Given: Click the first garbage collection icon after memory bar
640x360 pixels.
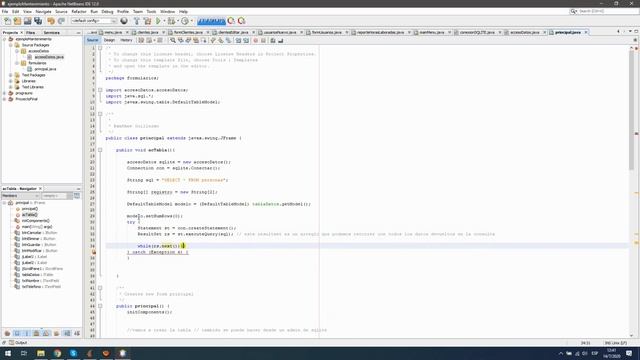Looking at the screenshot, I should 231,21.
